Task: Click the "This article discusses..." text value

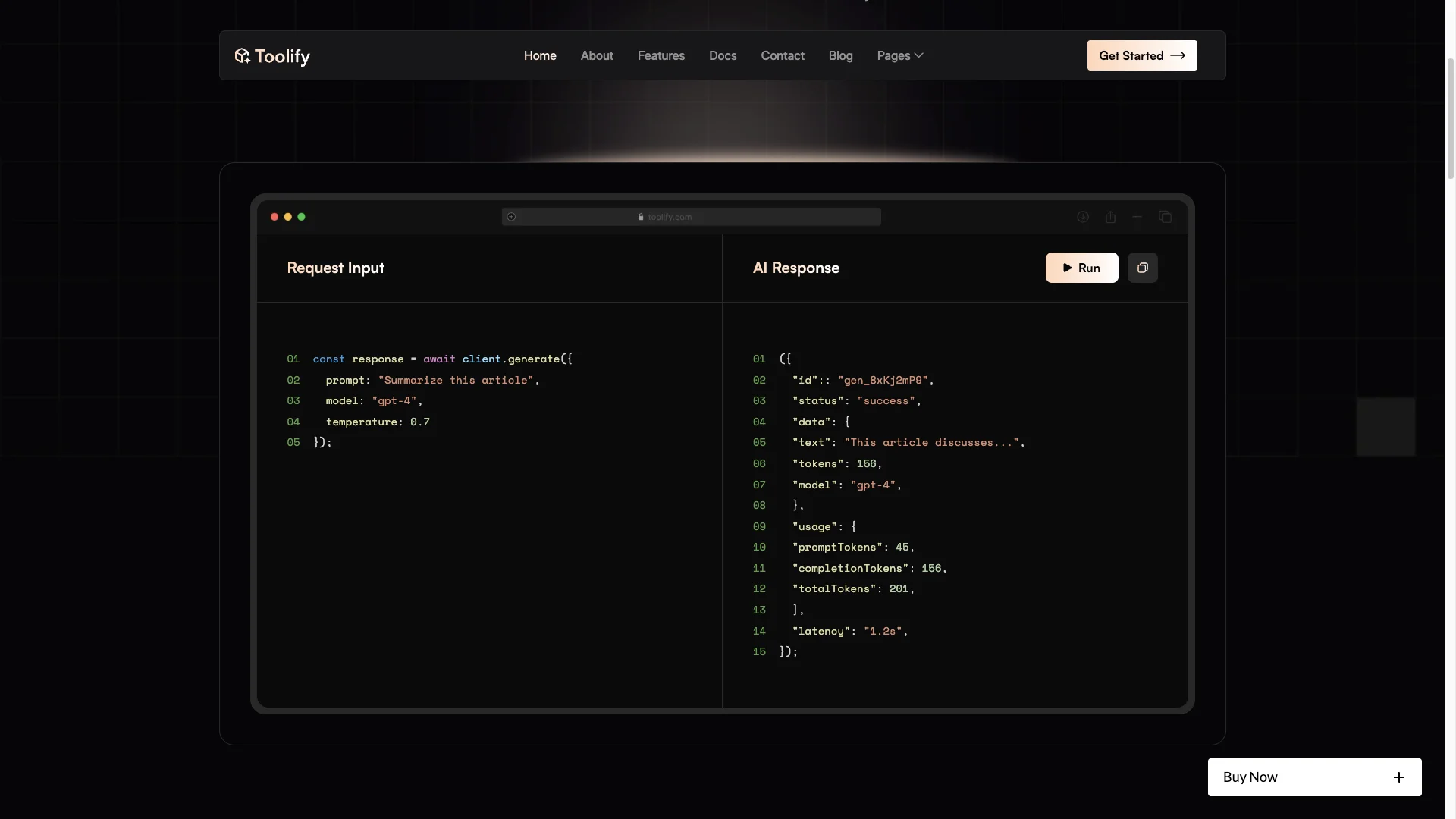Action: (x=931, y=442)
